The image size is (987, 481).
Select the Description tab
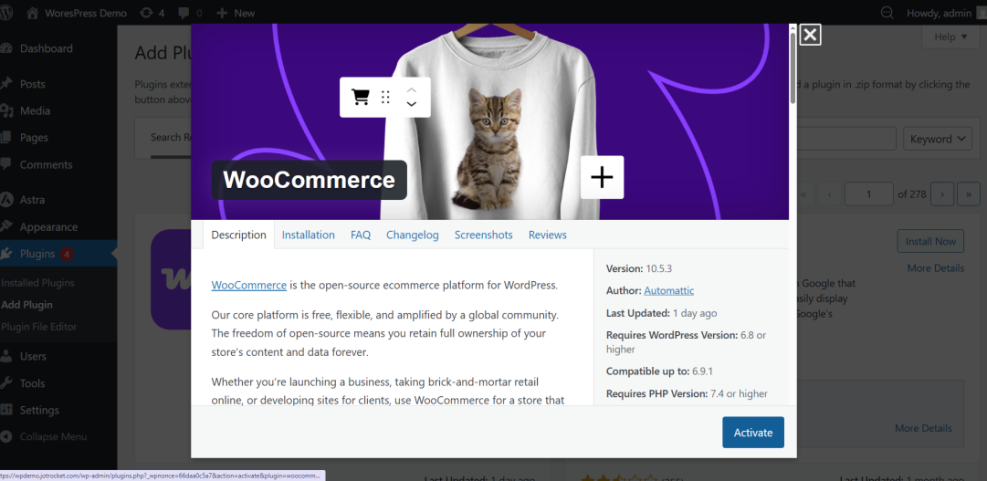(239, 235)
